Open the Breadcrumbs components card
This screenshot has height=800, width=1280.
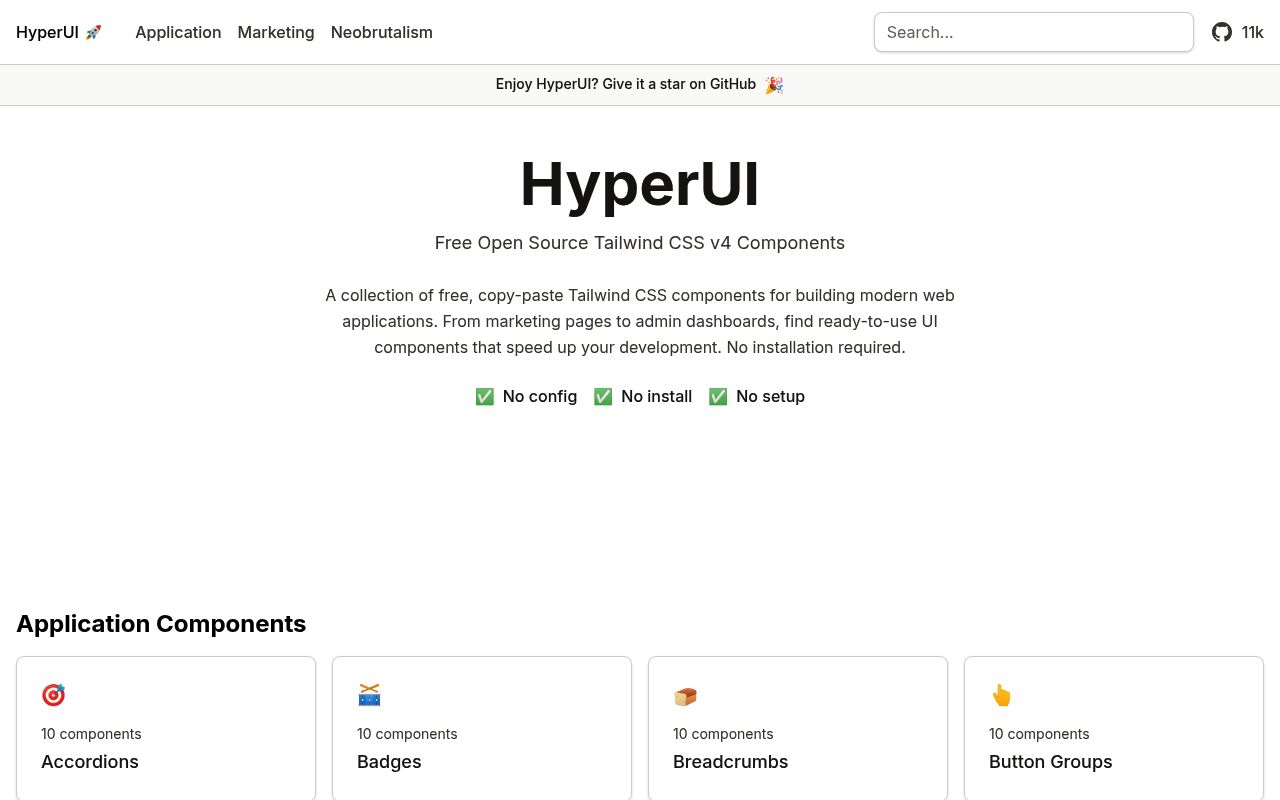(x=797, y=728)
